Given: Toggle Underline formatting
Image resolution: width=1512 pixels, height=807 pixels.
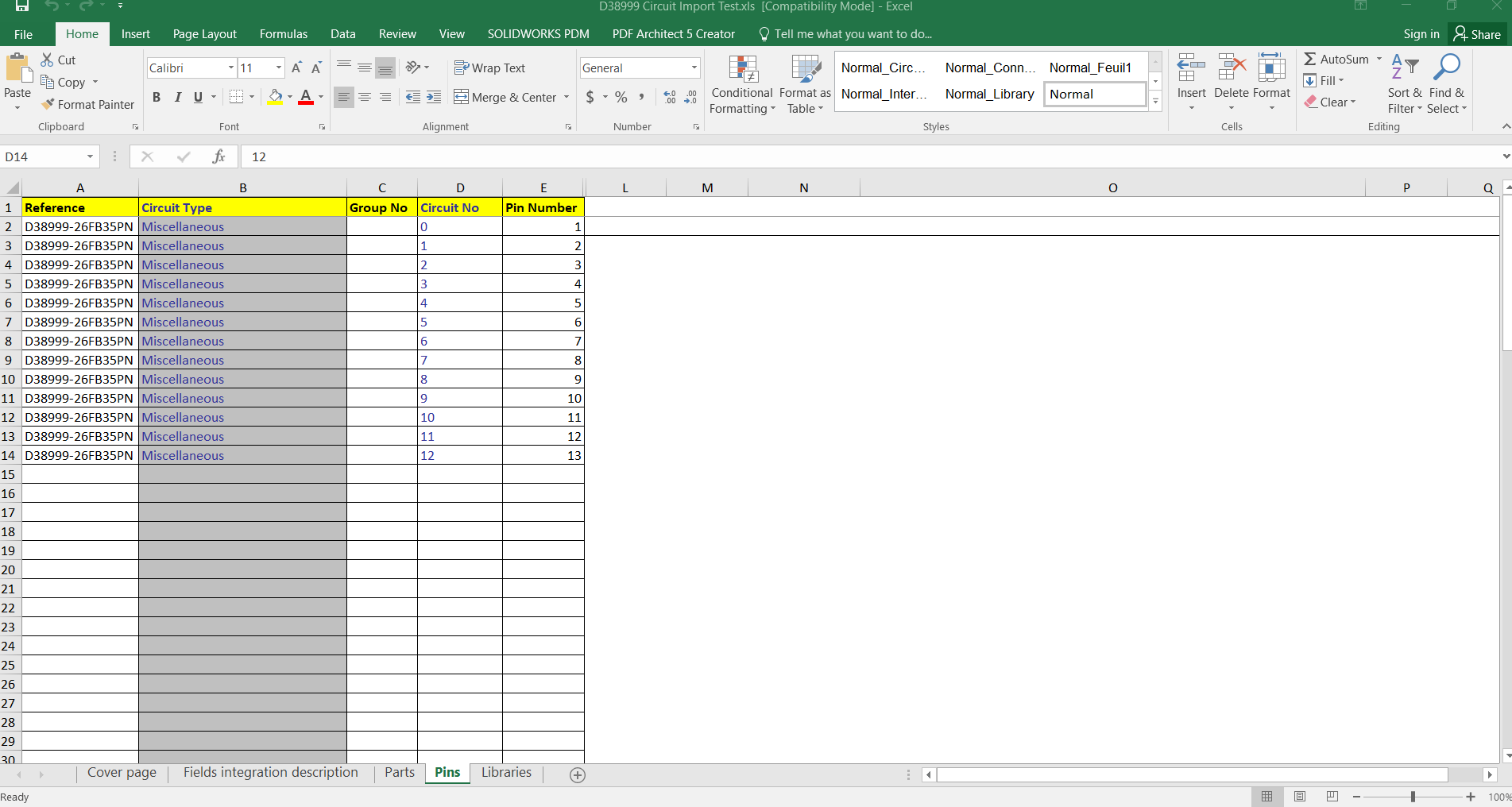Looking at the screenshot, I should [x=198, y=97].
